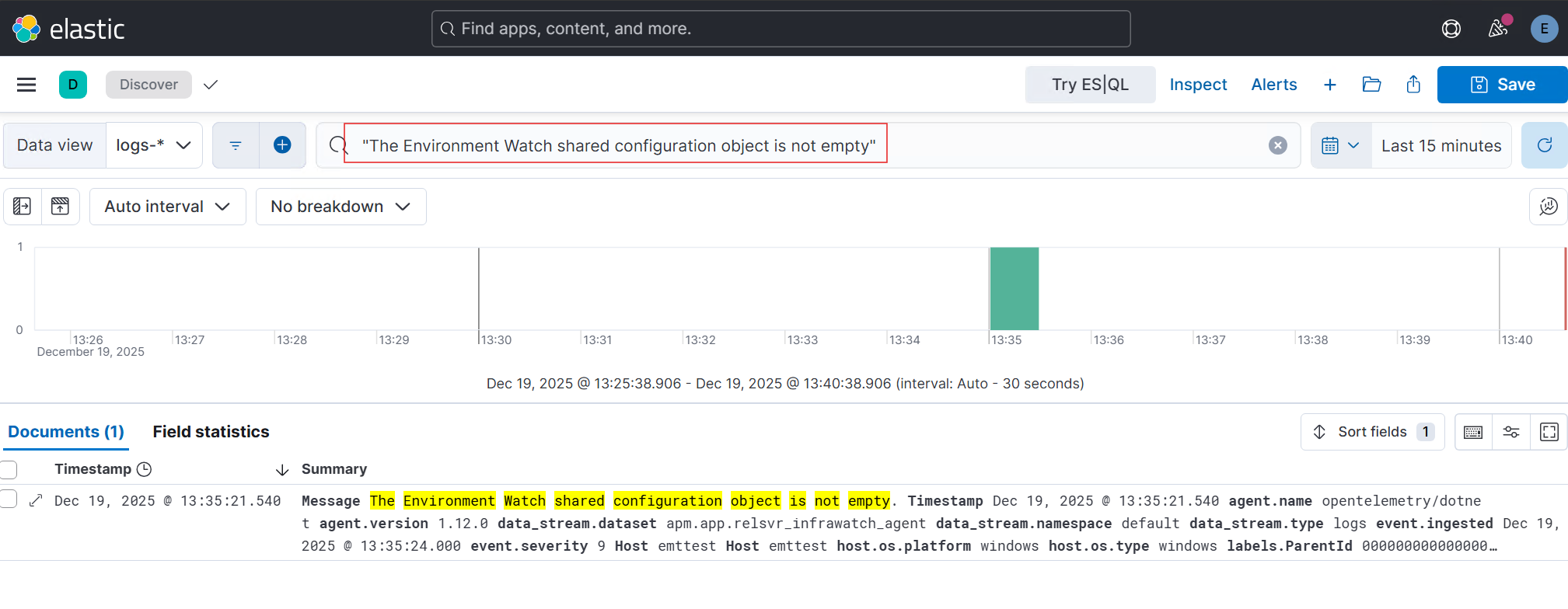1568x609 pixels.
Task: Add a filter with the plus button
Action: click(x=282, y=145)
